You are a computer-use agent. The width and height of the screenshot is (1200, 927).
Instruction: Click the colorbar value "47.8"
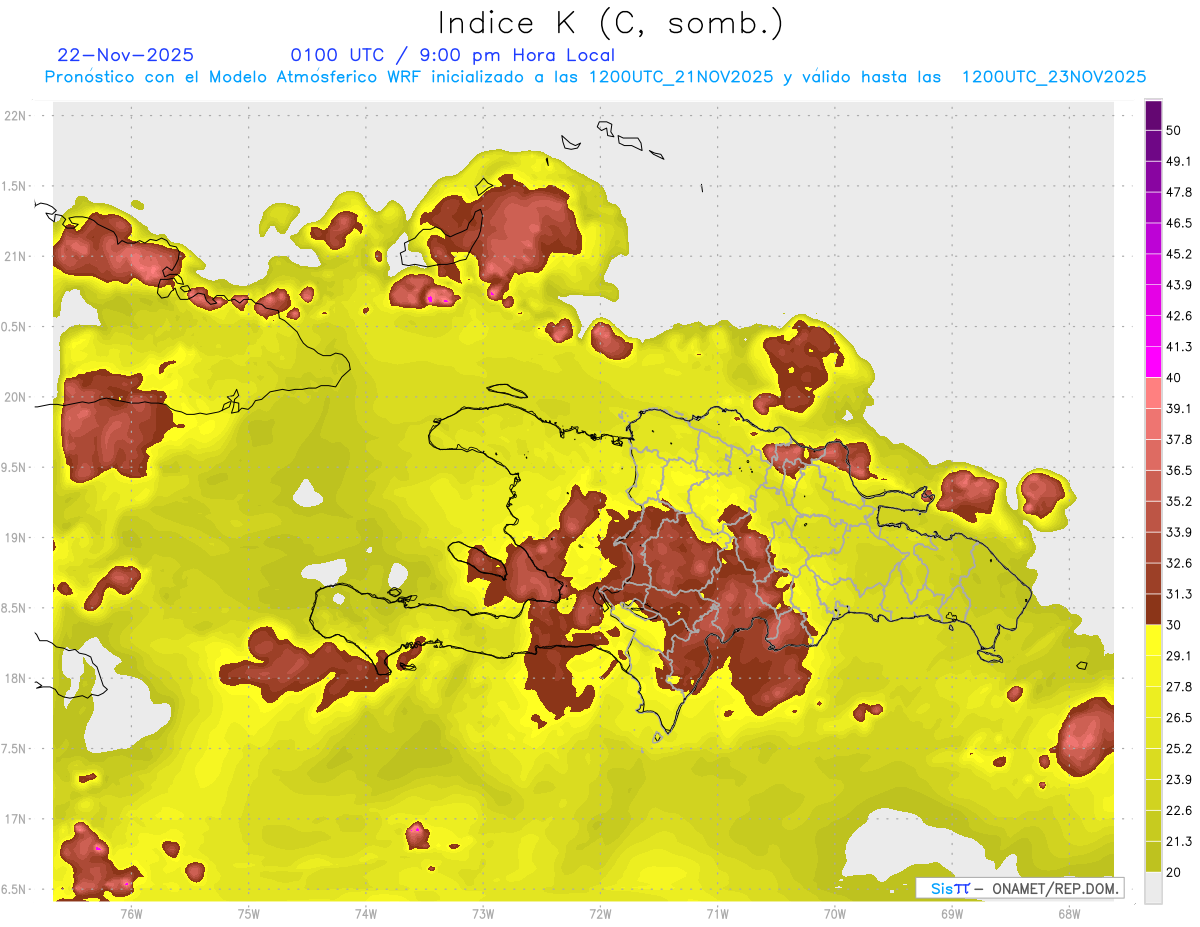(1179, 192)
